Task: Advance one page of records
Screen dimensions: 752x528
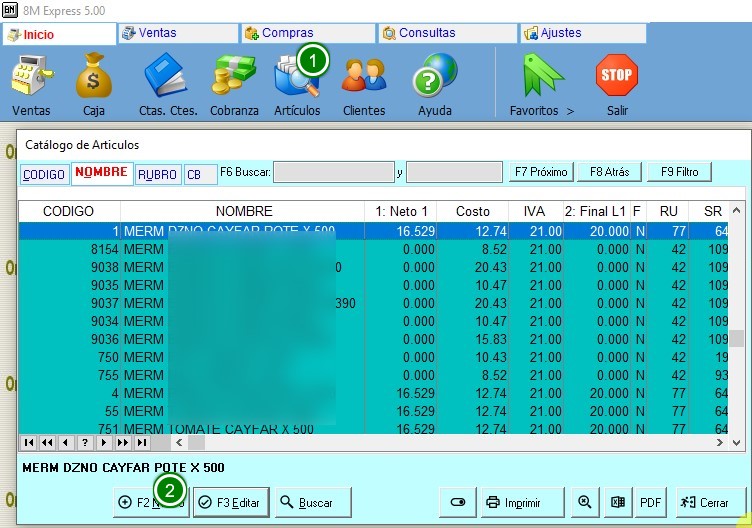Action: pyautogui.click(x=122, y=442)
